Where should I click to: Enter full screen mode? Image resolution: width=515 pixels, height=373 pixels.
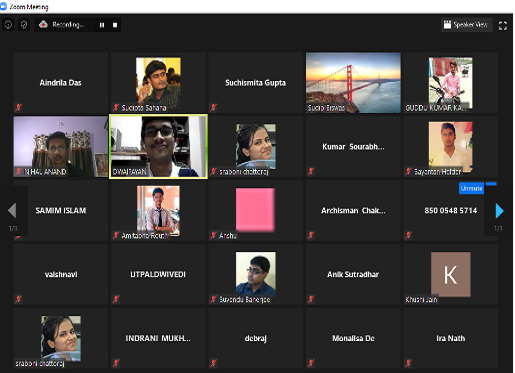tap(503, 26)
